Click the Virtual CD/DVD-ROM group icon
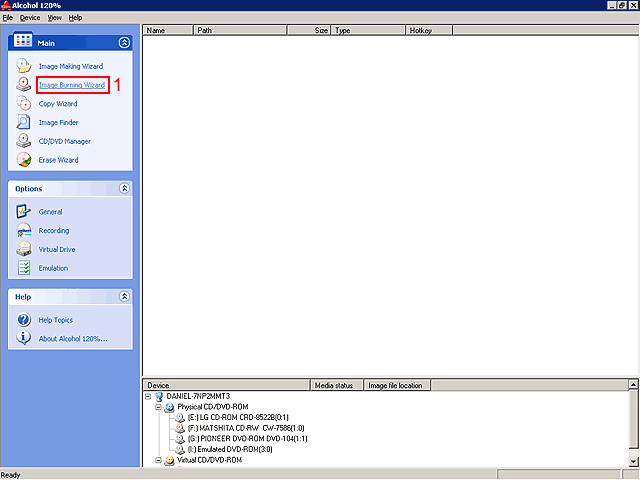Viewport: 640px width, 480px height. tap(169, 460)
